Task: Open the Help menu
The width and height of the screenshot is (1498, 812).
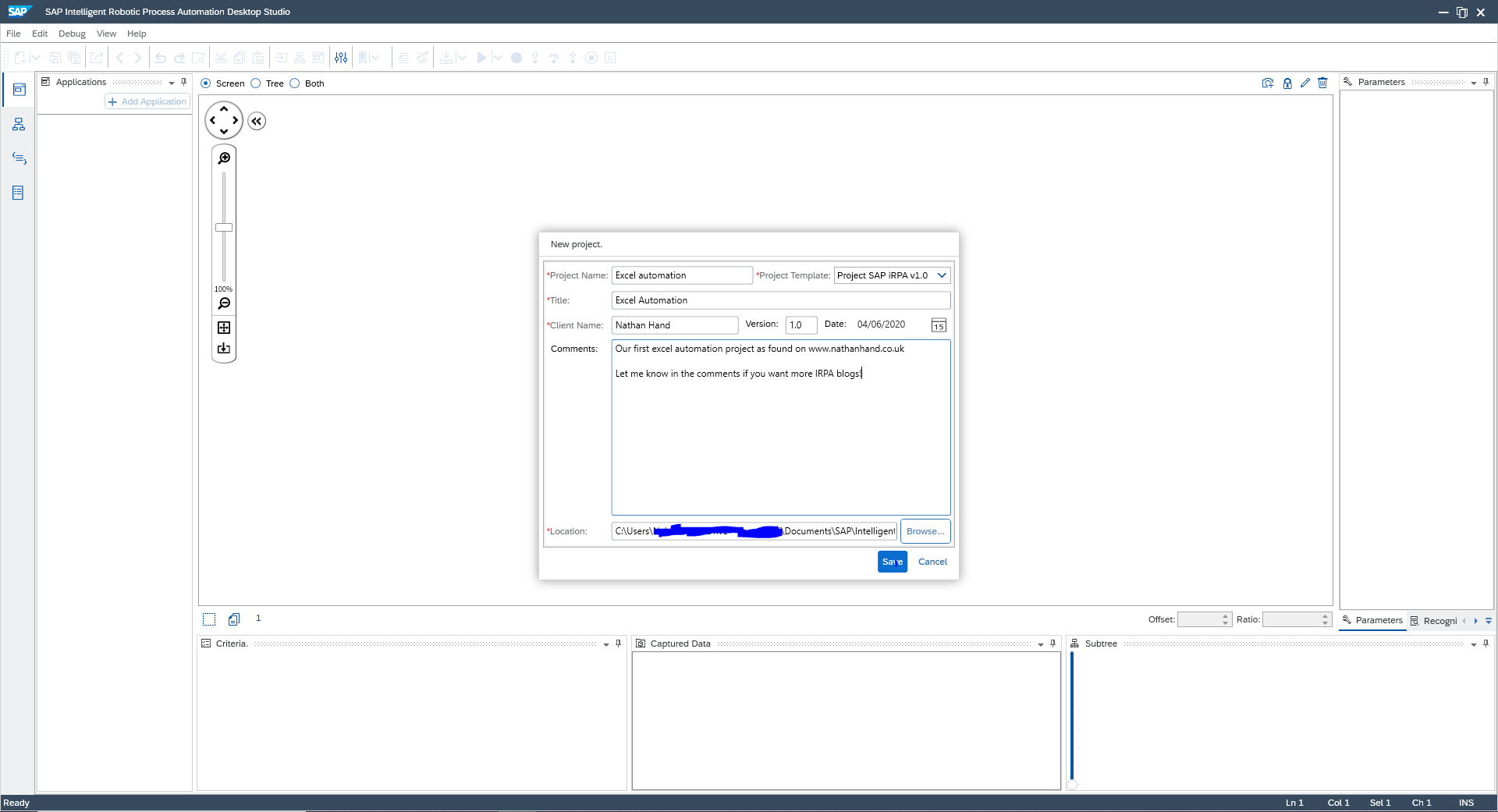Action: tap(137, 34)
